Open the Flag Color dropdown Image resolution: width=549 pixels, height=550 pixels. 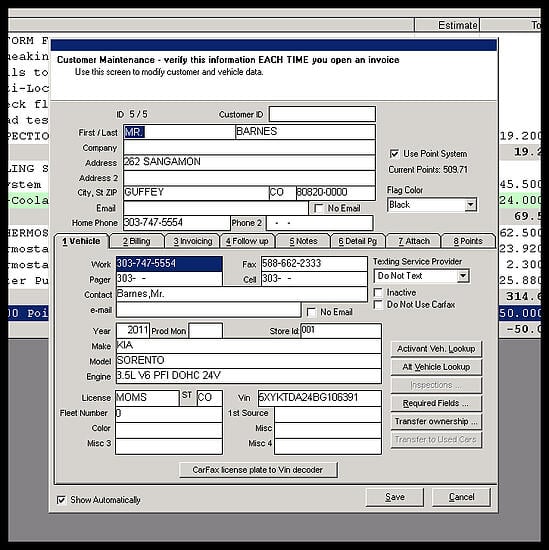tap(470, 204)
